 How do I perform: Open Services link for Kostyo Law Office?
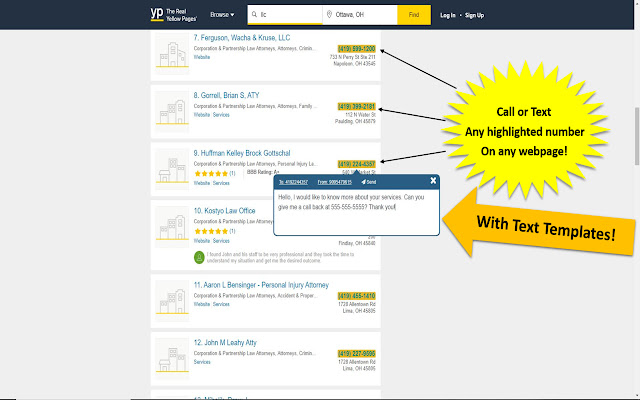tap(221, 241)
